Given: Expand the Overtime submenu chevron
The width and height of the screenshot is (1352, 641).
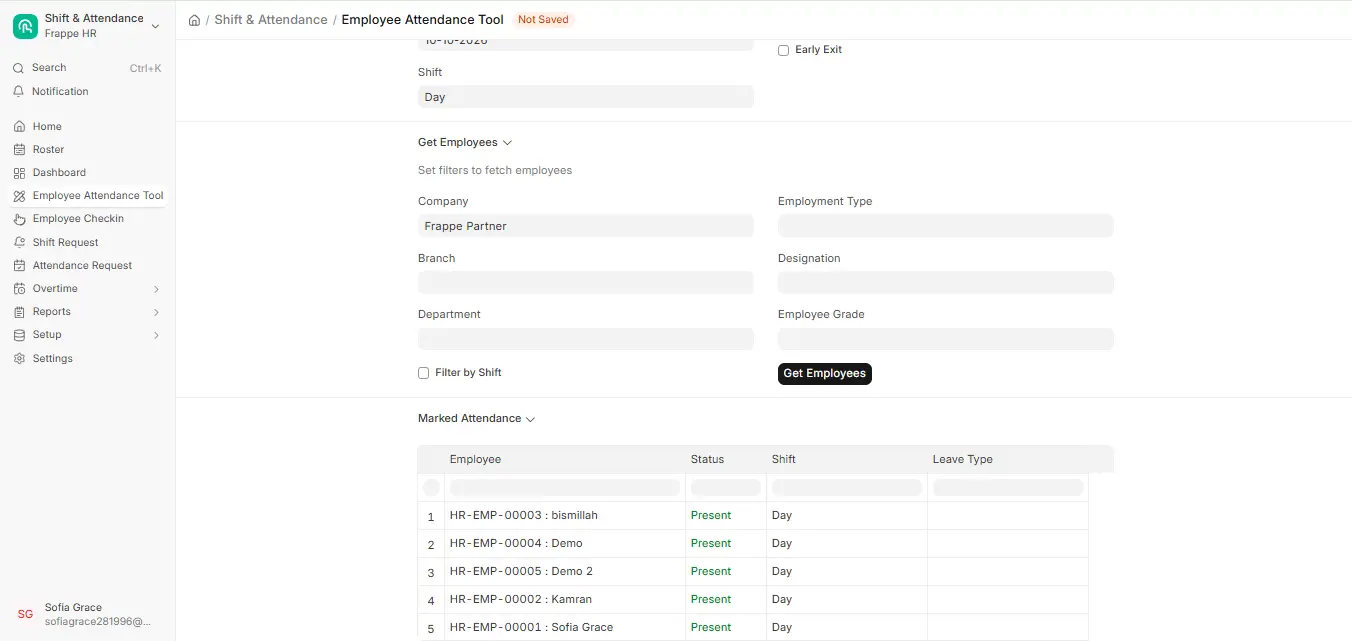Looking at the screenshot, I should click(156, 289).
